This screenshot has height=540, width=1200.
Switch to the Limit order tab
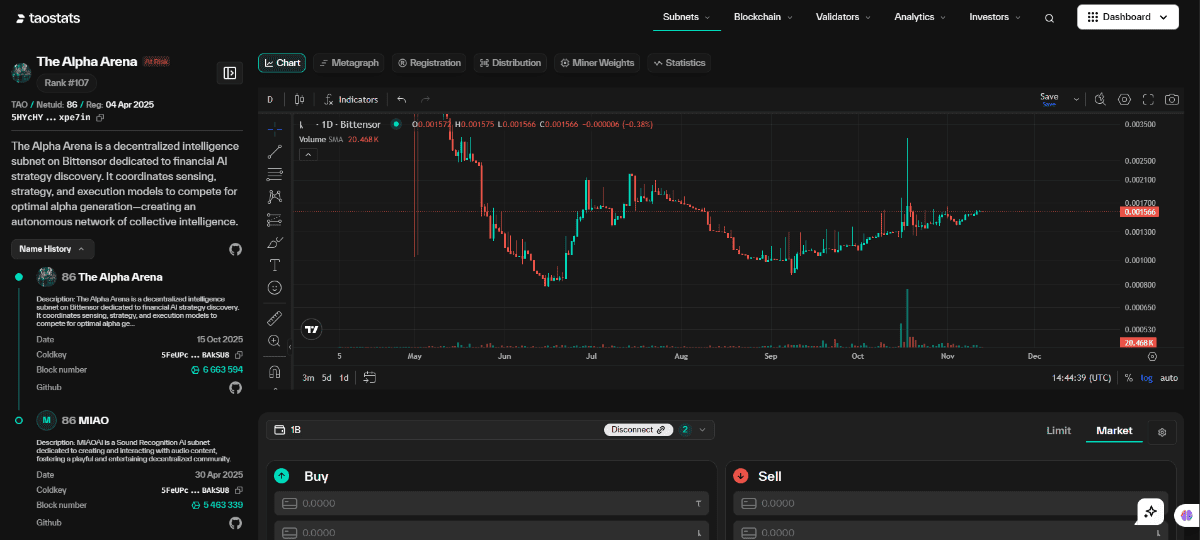click(x=1058, y=430)
